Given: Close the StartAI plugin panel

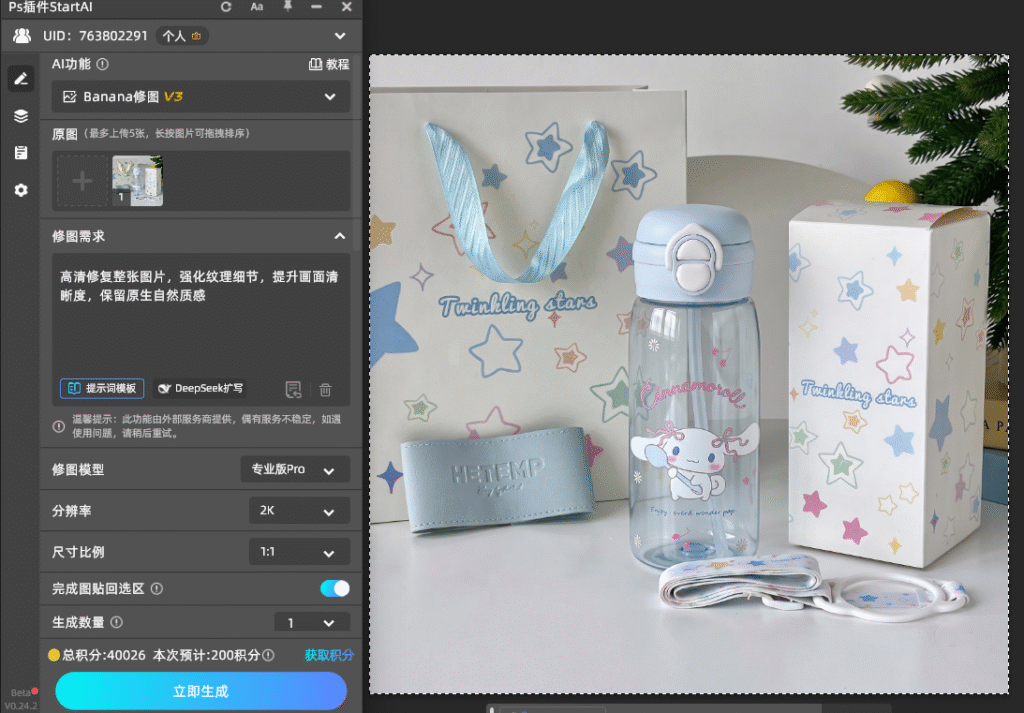Looking at the screenshot, I should coord(347,7).
